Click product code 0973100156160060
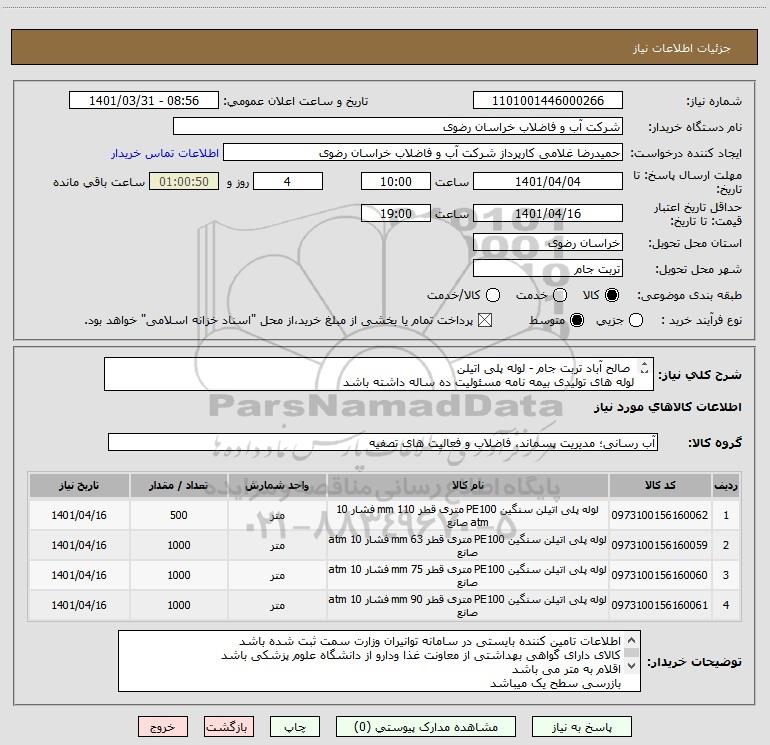Viewport: 770px width, 745px height. [660, 575]
